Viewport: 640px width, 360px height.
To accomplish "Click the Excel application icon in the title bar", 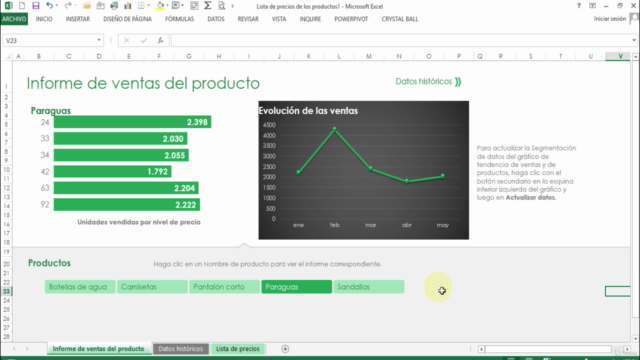I will pyautogui.click(x=8, y=6).
